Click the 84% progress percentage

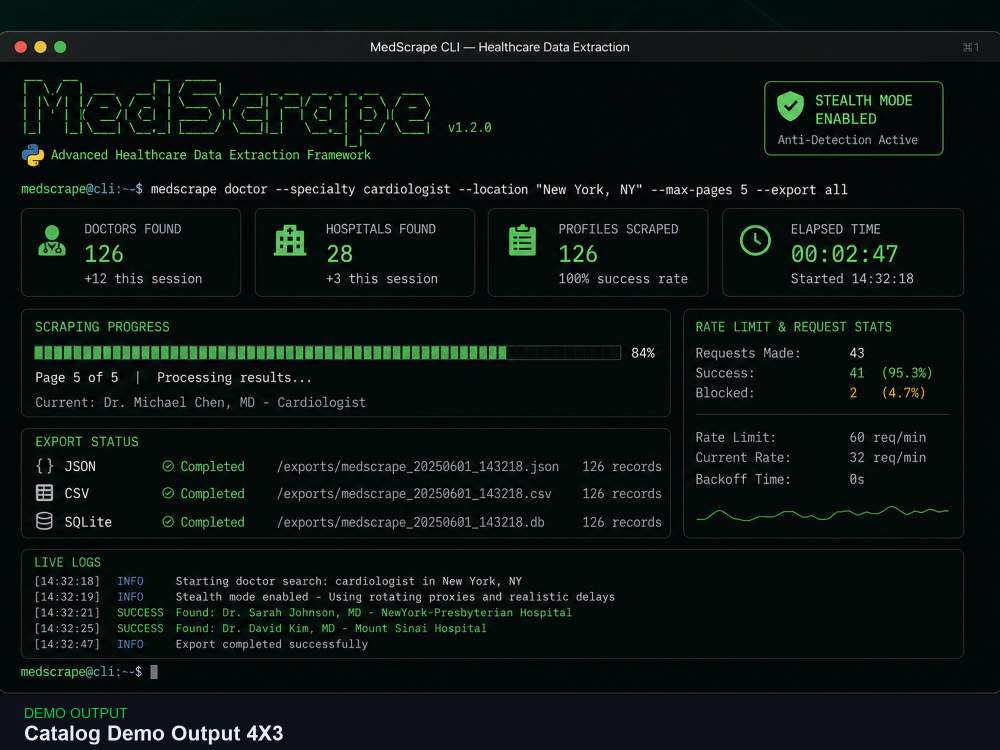pos(643,353)
